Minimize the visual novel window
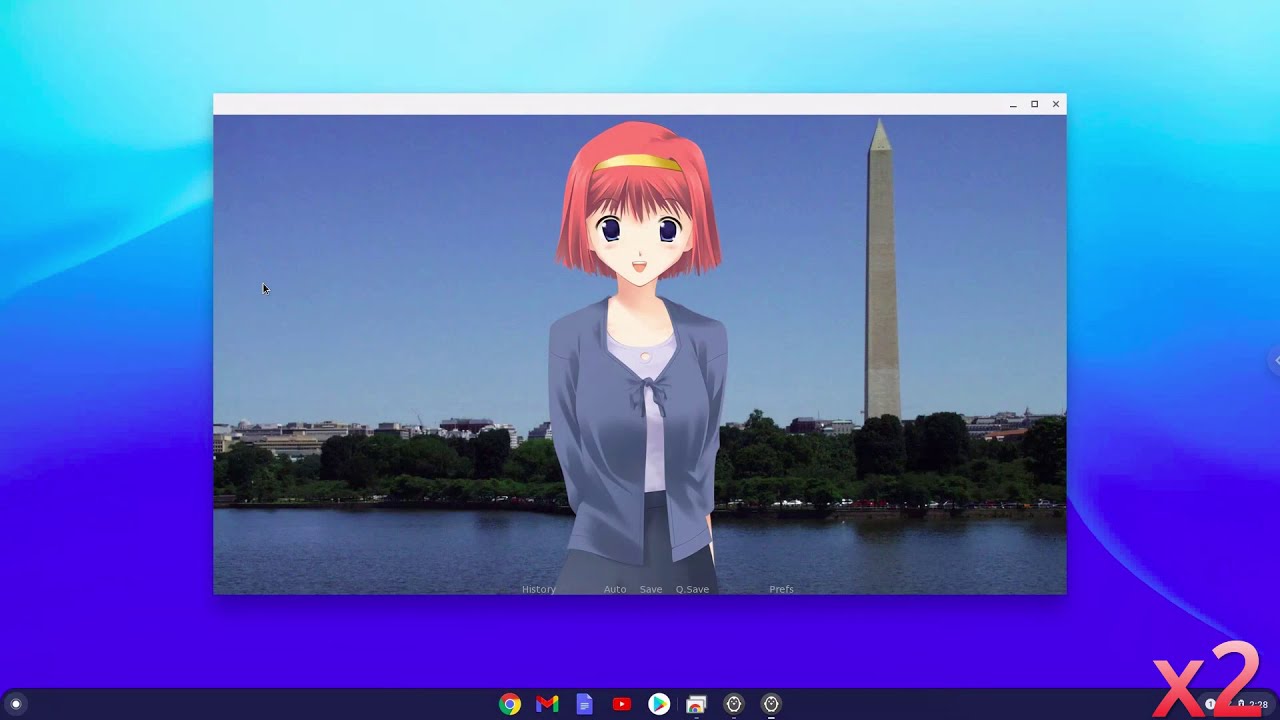The image size is (1280, 720). pos(1013,104)
